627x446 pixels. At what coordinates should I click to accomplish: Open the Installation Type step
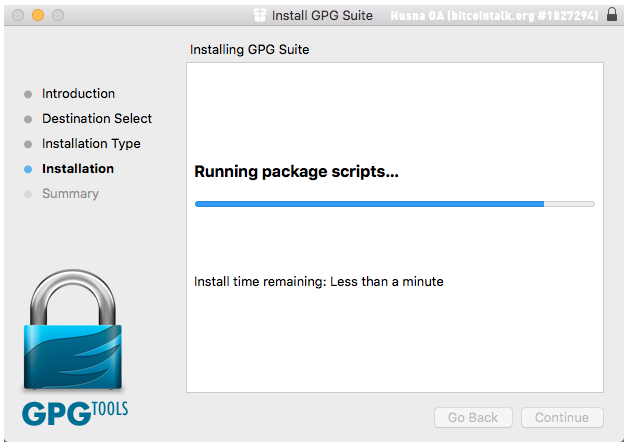click(91, 144)
